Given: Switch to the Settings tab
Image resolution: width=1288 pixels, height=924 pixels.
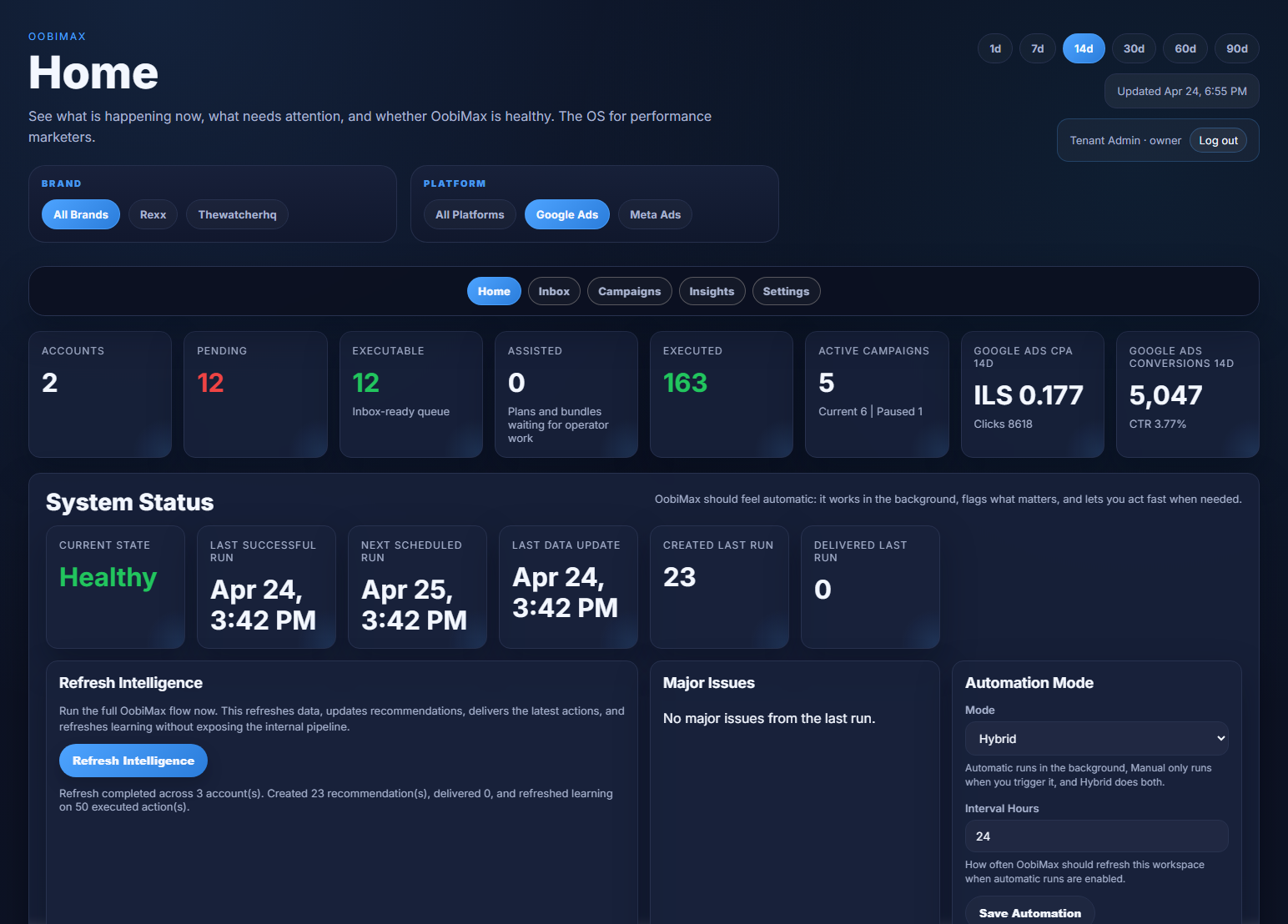Looking at the screenshot, I should coord(786,291).
